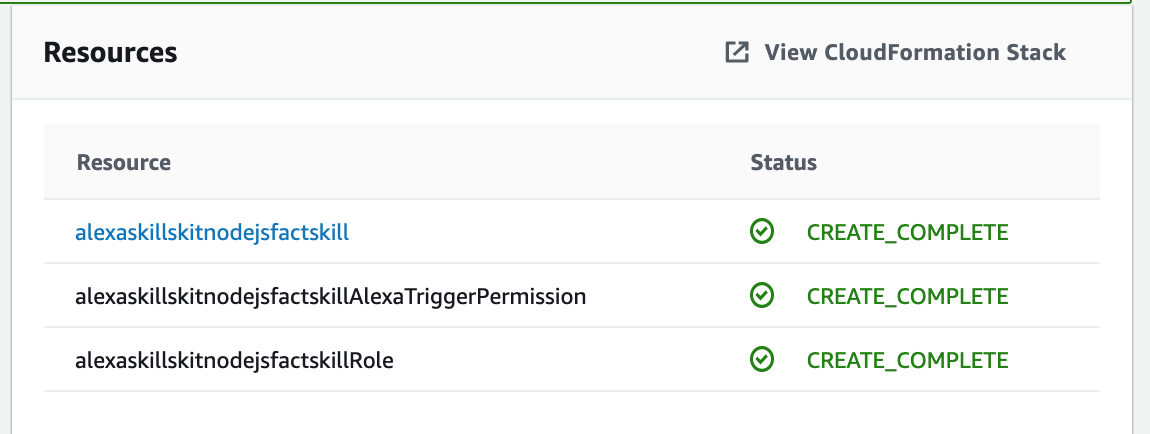Click CREATE_COMPLETE text in the AlexaTriggerPermission row
Viewport: 1150px width, 434px height.
(x=907, y=296)
